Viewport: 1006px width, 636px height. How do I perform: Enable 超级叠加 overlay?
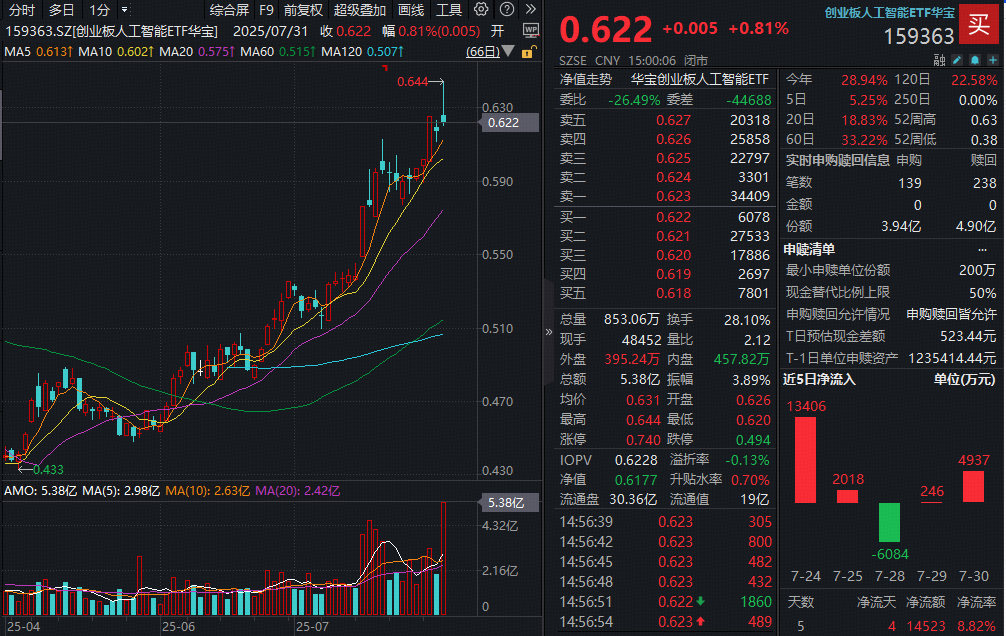pos(360,10)
